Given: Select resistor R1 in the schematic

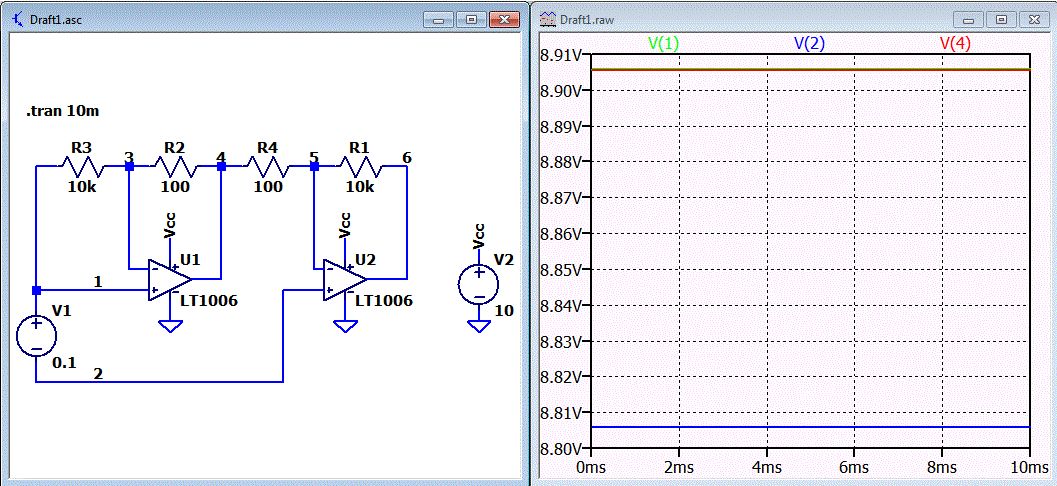Looking at the screenshot, I should click(x=359, y=166).
